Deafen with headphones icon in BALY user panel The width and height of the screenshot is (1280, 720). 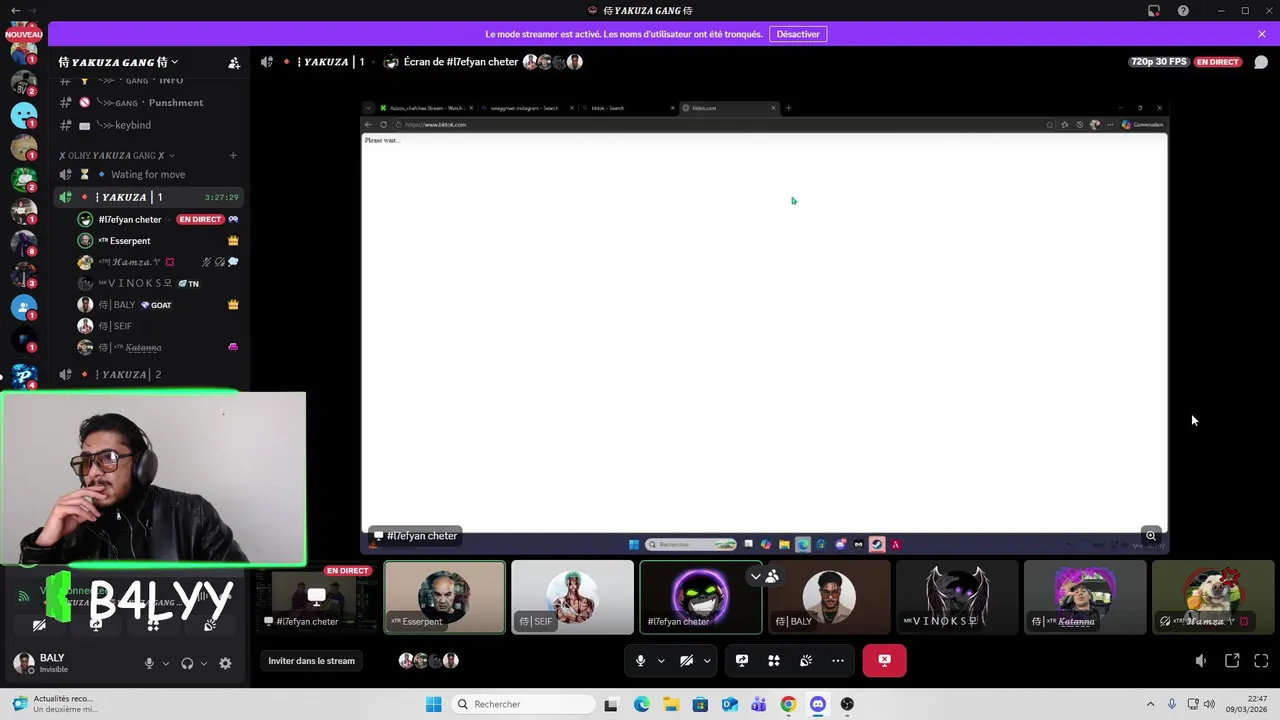[187, 663]
